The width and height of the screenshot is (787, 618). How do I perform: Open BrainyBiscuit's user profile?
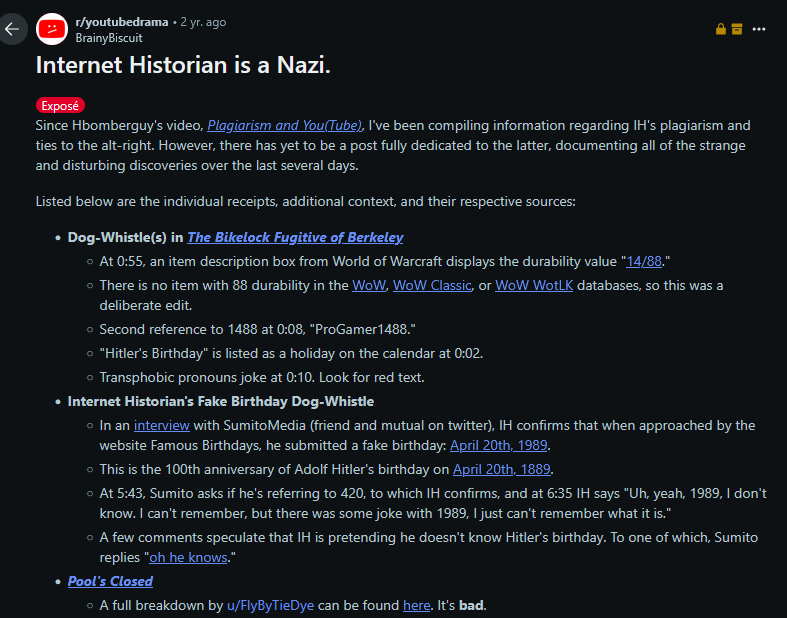[x=109, y=38]
